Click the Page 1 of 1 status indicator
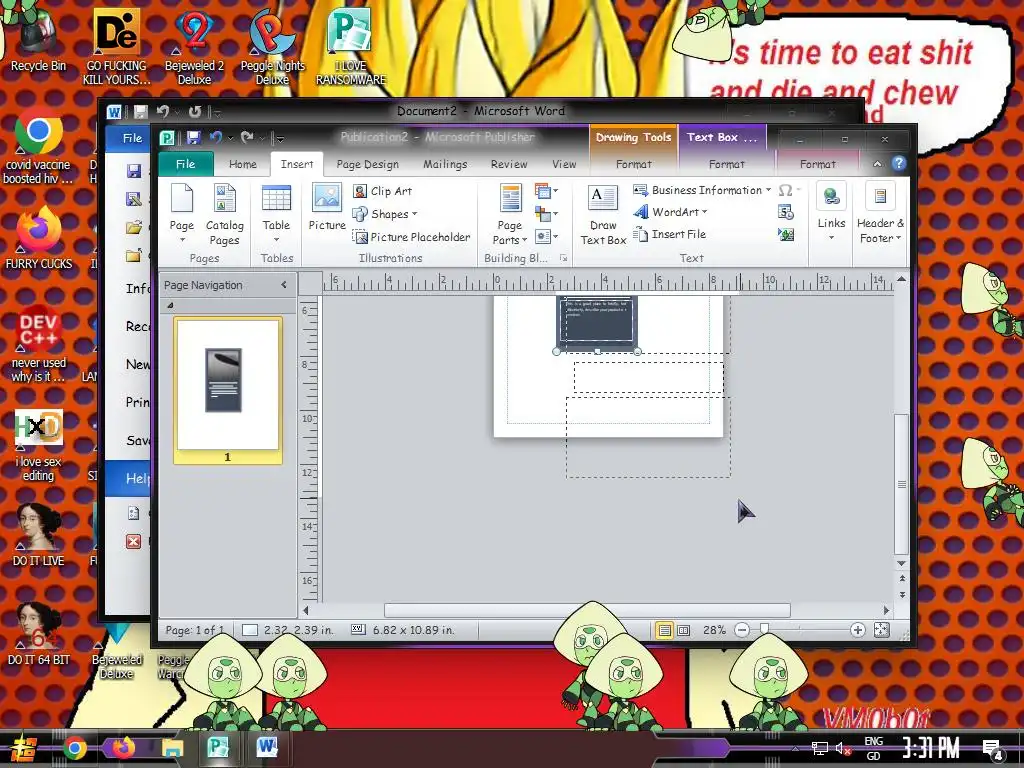1024x768 pixels. (194, 630)
